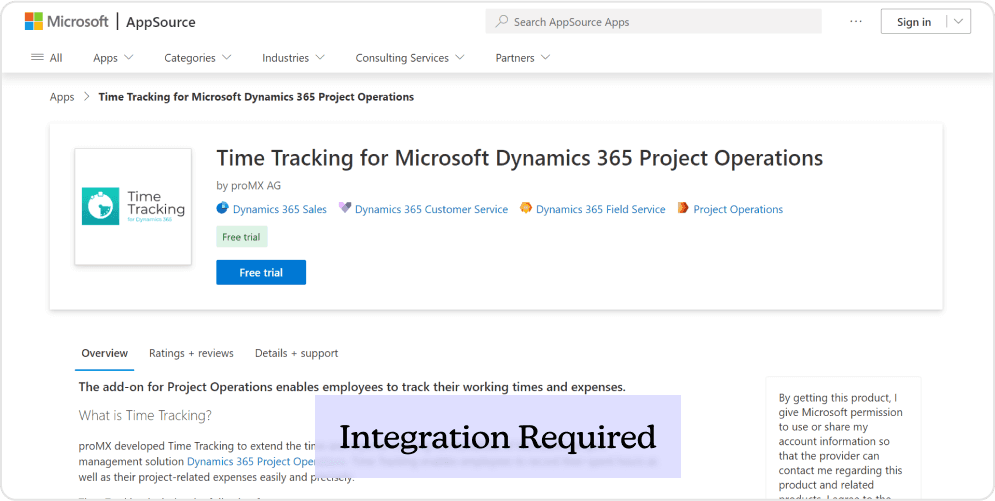Click the Dynamics 365 Sales icon
This screenshot has height=501, width=995.
pos(222,208)
